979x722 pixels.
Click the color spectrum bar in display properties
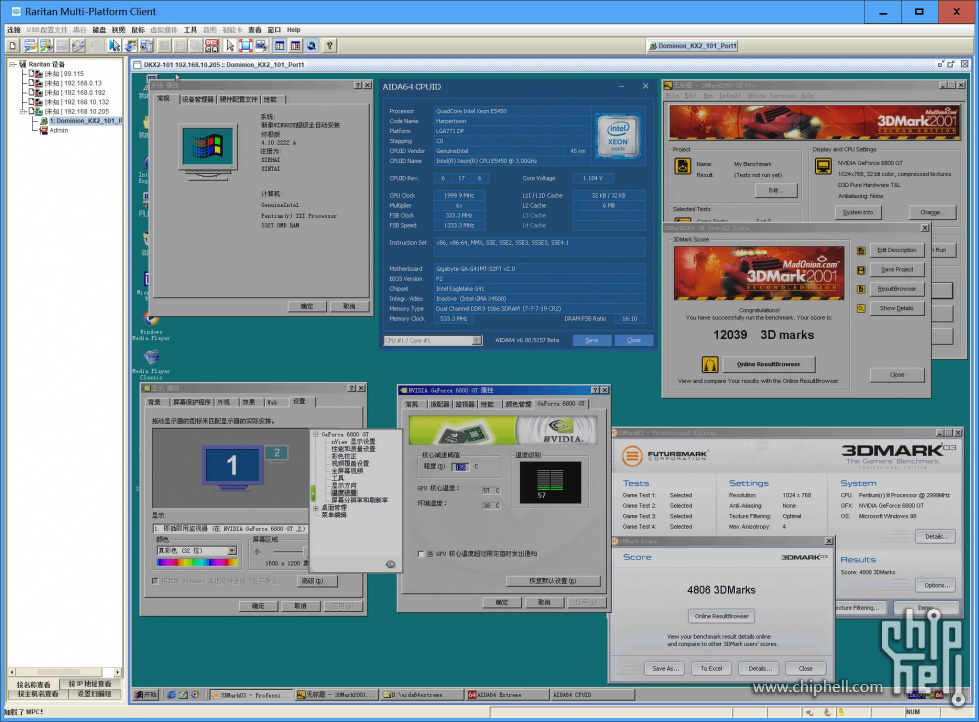[x=197, y=562]
